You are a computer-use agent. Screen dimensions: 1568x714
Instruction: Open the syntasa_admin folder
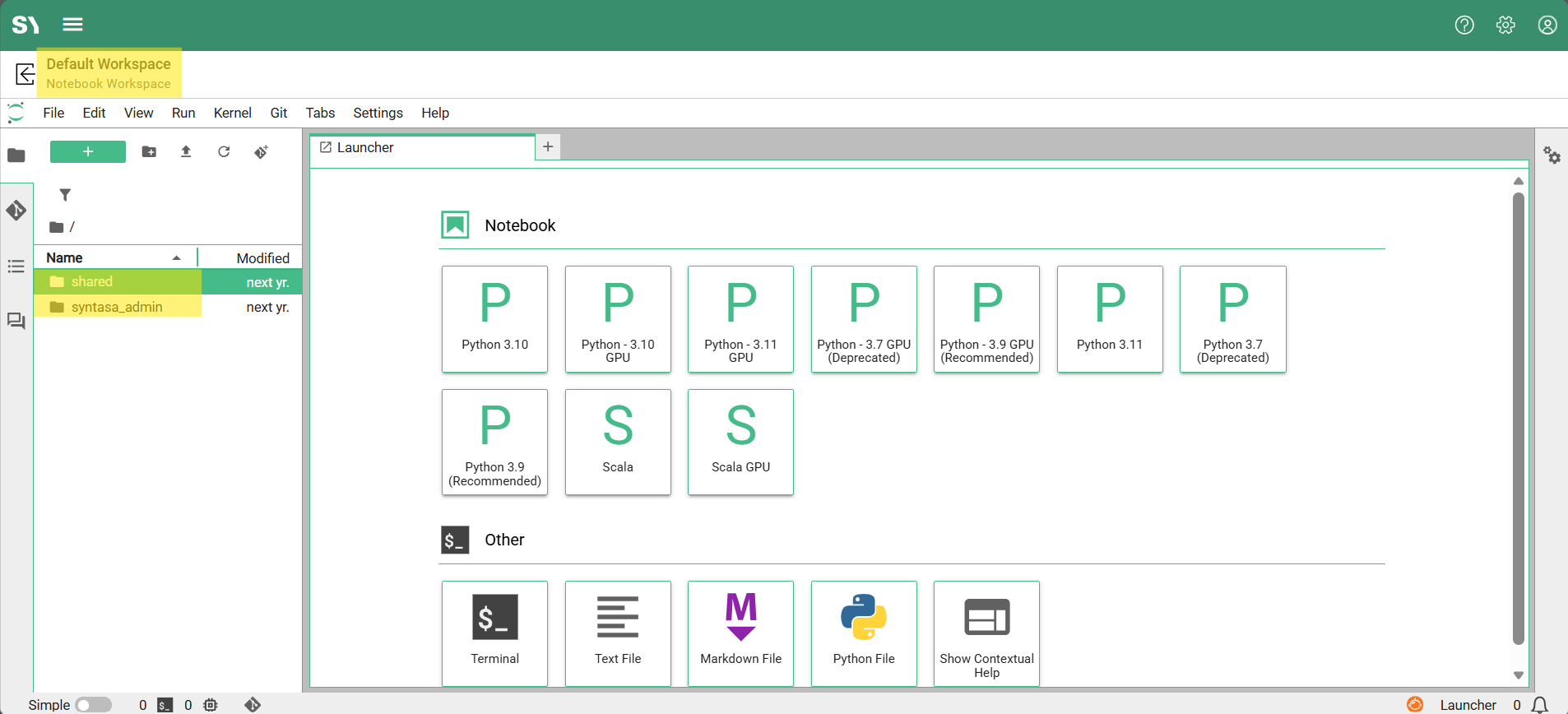[x=117, y=307]
